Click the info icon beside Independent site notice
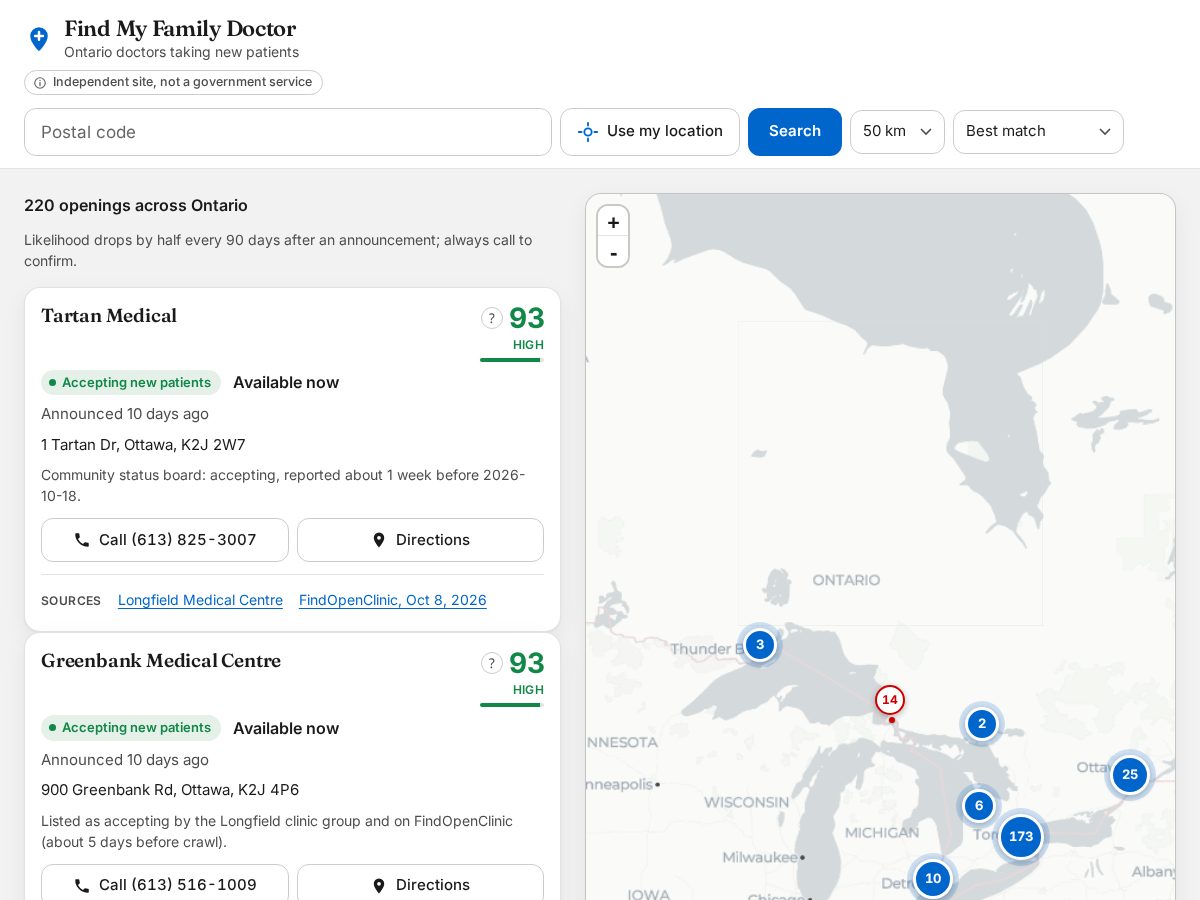The height and width of the screenshot is (900, 1200). [x=40, y=83]
